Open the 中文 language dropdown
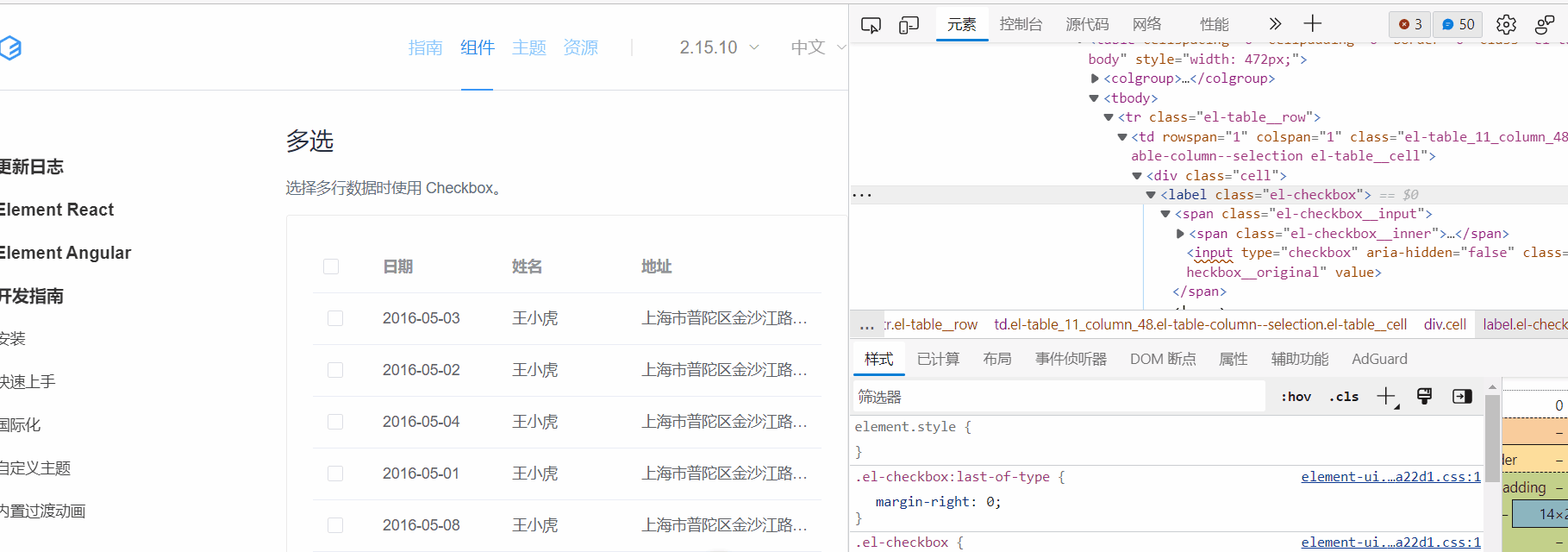The height and width of the screenshot is (552, 1568). click(818, 47)
